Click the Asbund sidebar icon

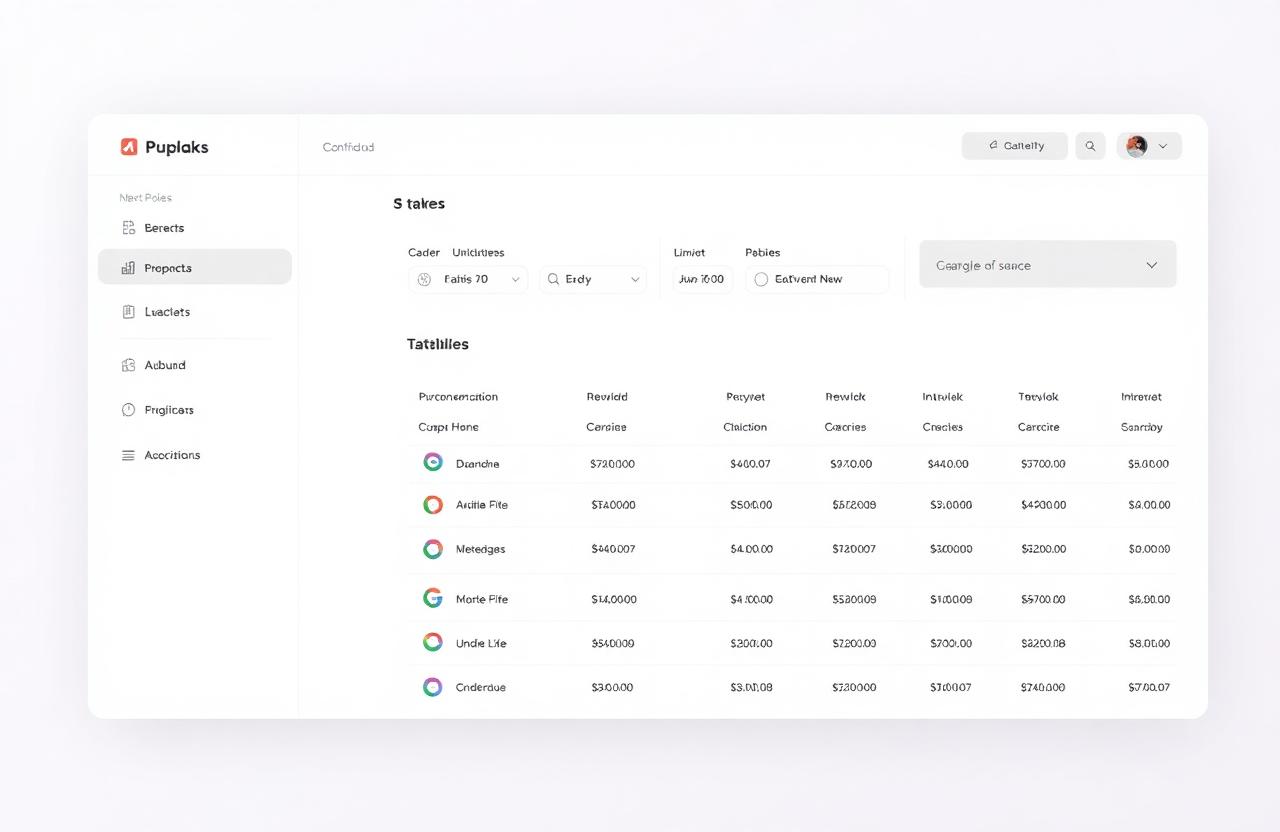point(128,365)
